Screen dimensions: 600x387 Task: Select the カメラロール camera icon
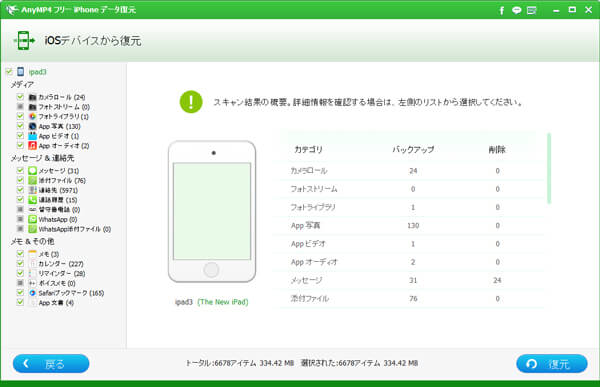click(33, 97)
